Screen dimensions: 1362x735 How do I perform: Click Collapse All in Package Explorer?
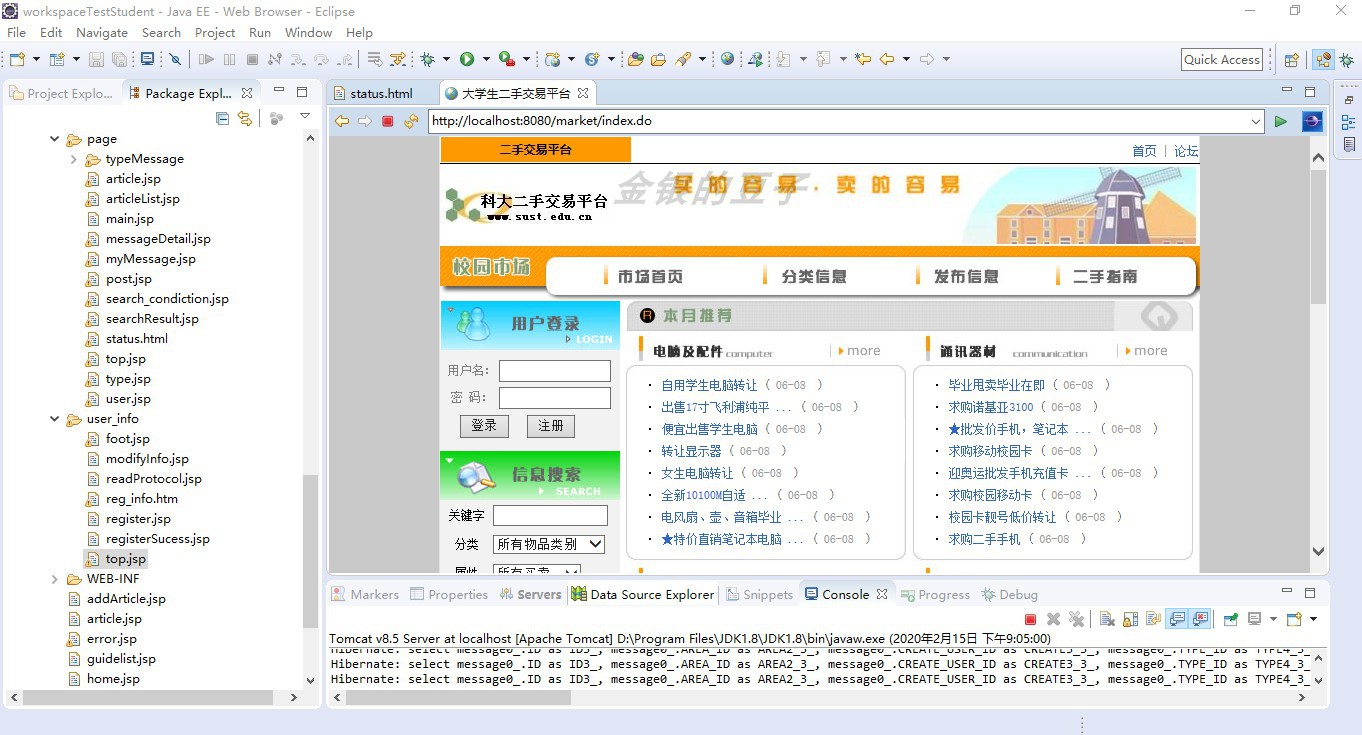point(222,119)
